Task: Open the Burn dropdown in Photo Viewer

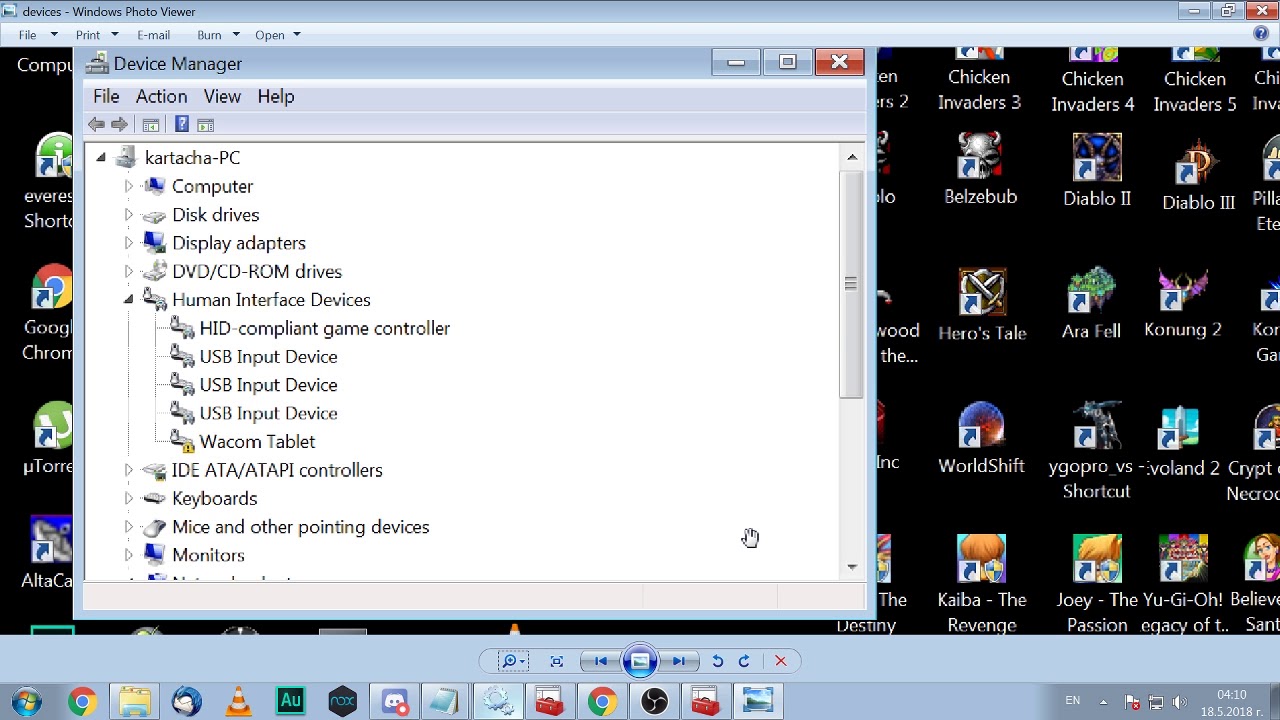Action: pyautogui.click(x=218, y=35)
